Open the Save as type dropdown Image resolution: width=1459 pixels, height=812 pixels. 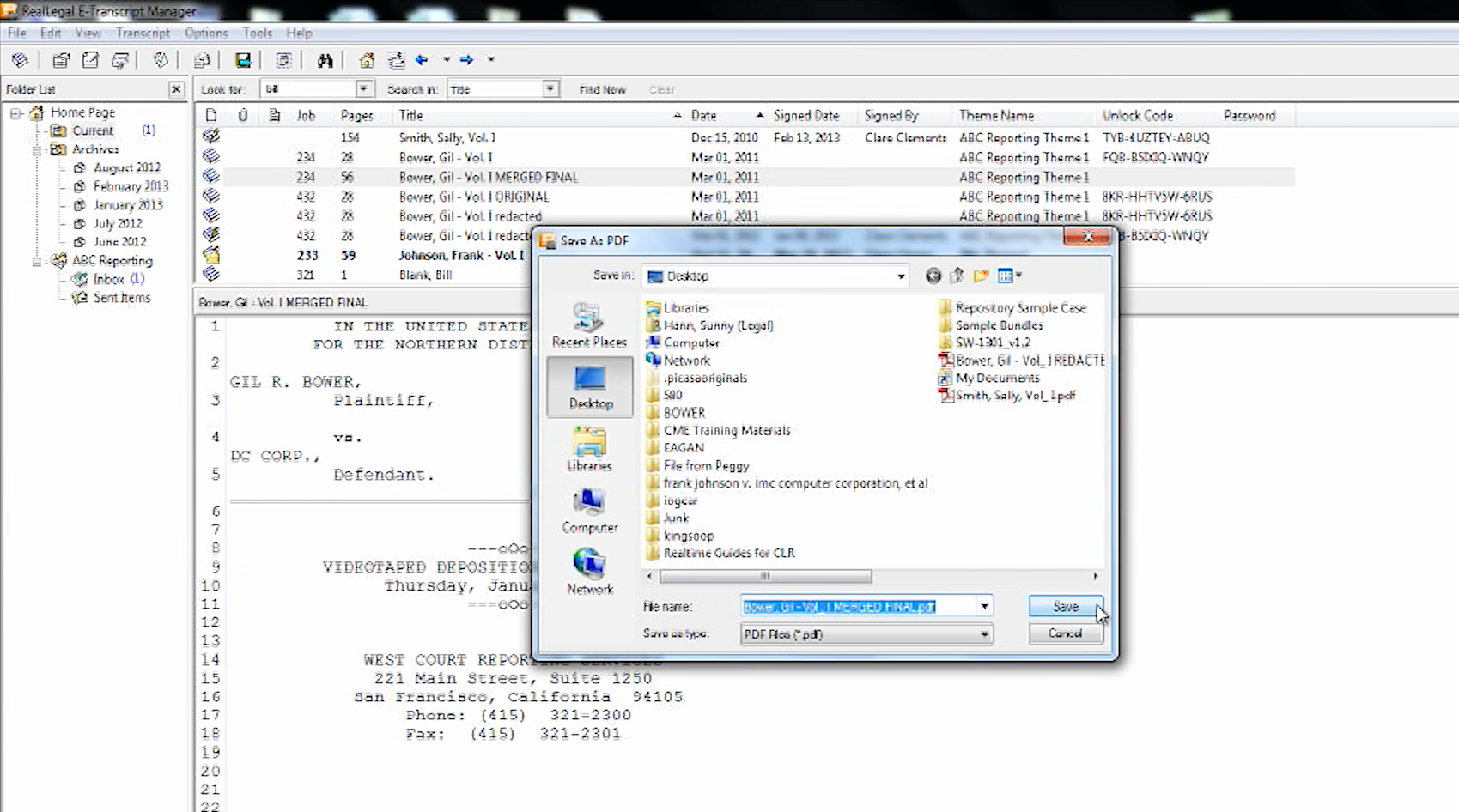[984, 634]
